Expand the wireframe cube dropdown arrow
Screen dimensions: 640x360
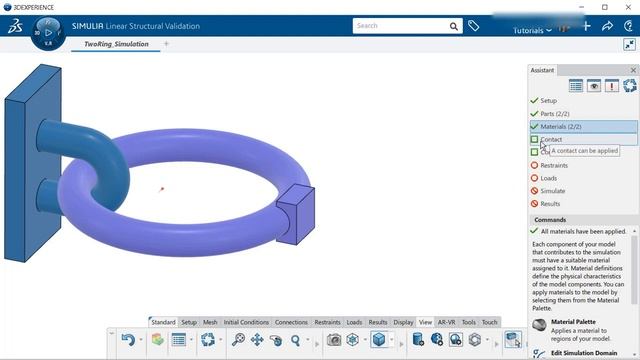coord(365,340)
